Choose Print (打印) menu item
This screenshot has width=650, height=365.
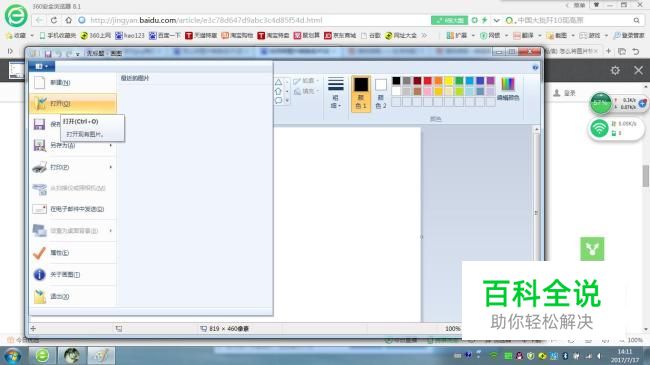[73, 167]
